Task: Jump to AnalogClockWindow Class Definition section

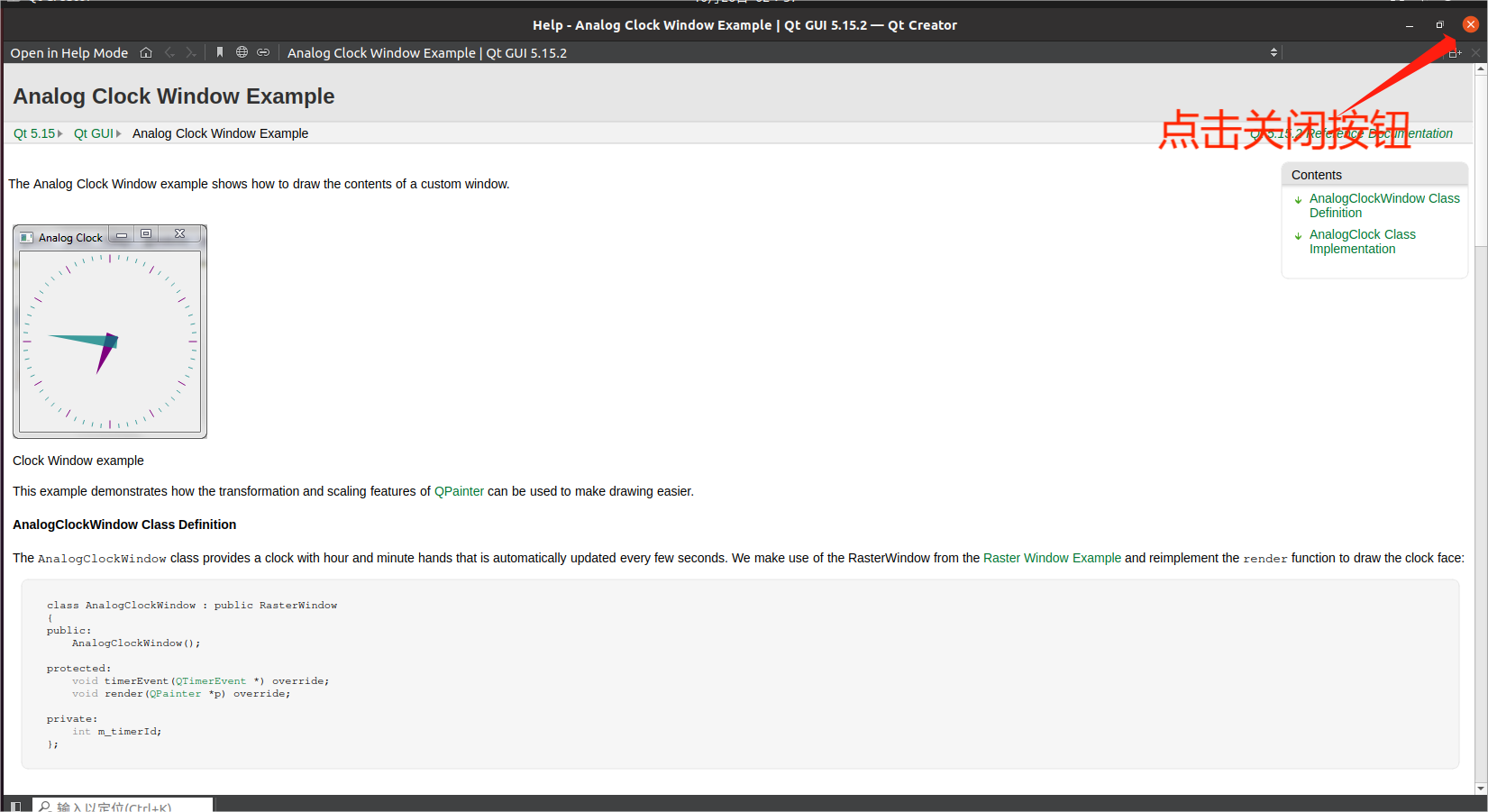Action: pos(1384,205)
